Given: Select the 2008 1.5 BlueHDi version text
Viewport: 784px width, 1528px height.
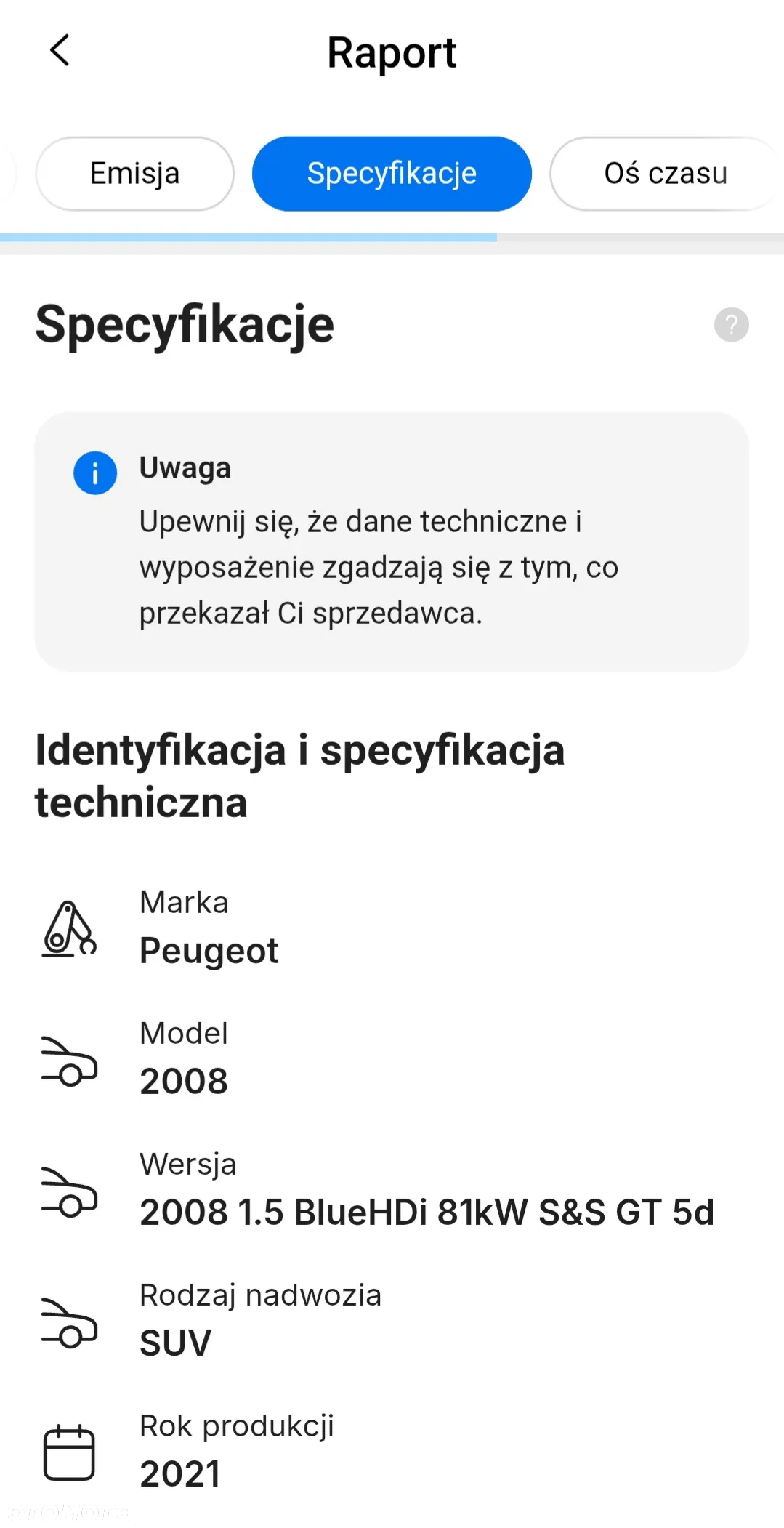Looking at the screenshot, I should click(x=427, y=1212).
